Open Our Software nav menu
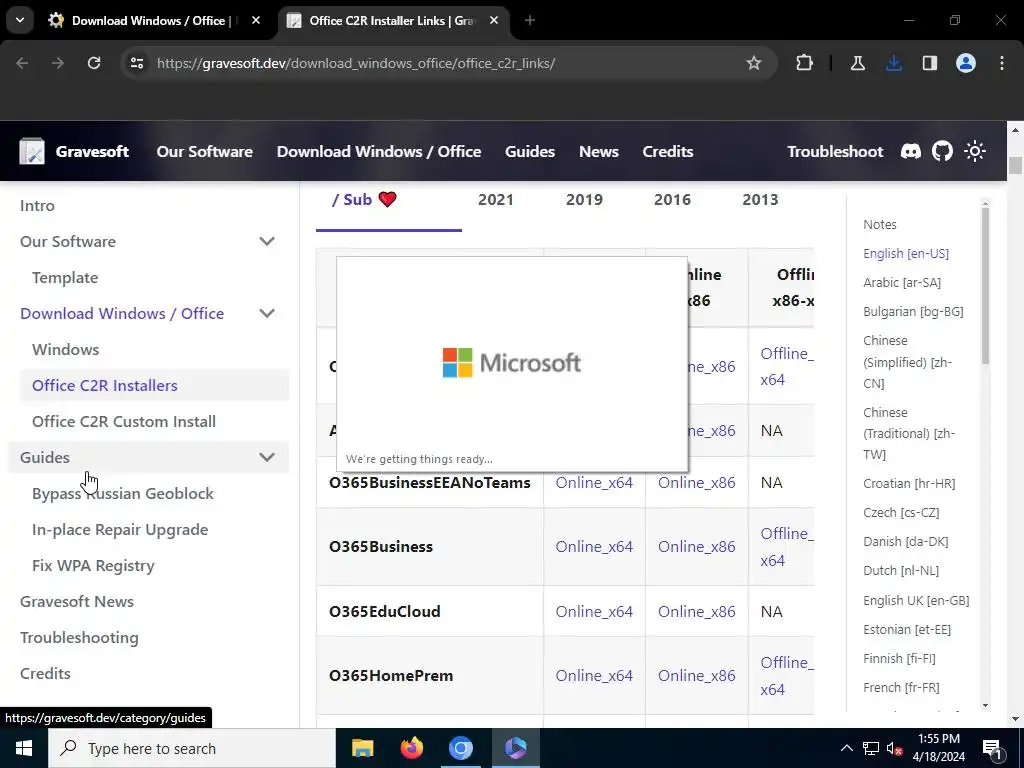The width and height of the screenshot is (1024, 768). [204, 152]
